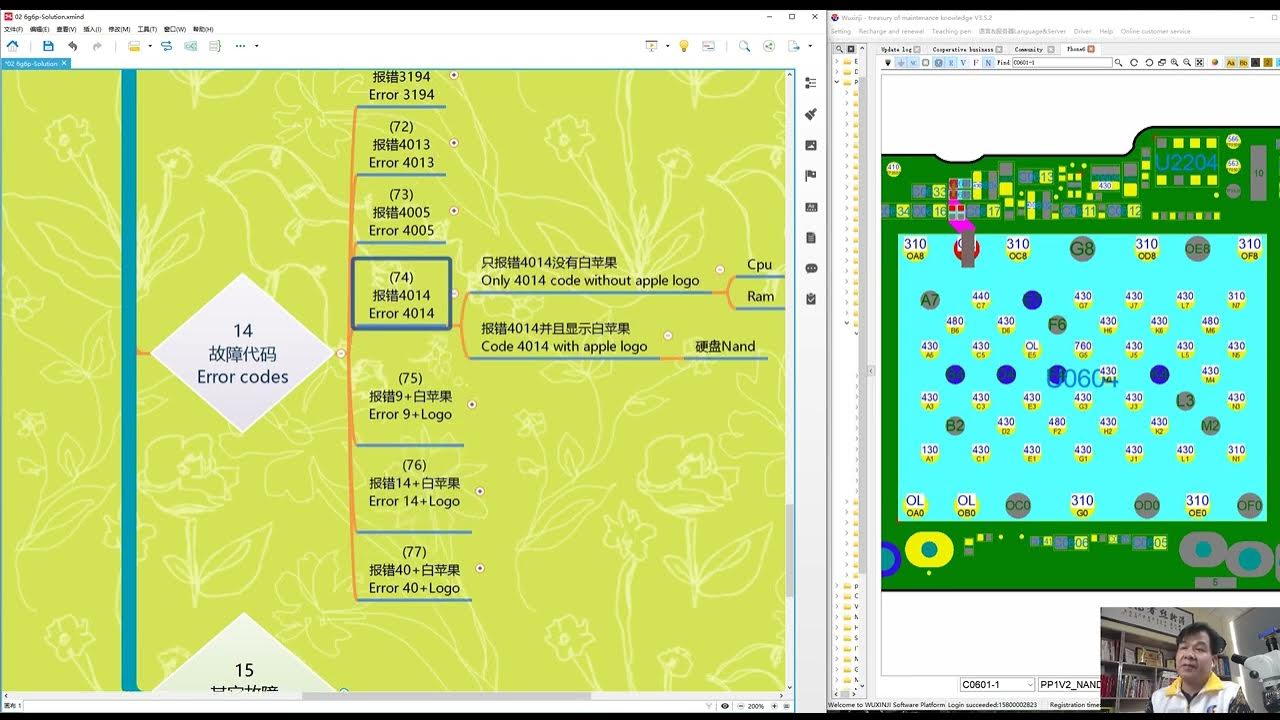Click the XMind export icon

pos(794,46)
